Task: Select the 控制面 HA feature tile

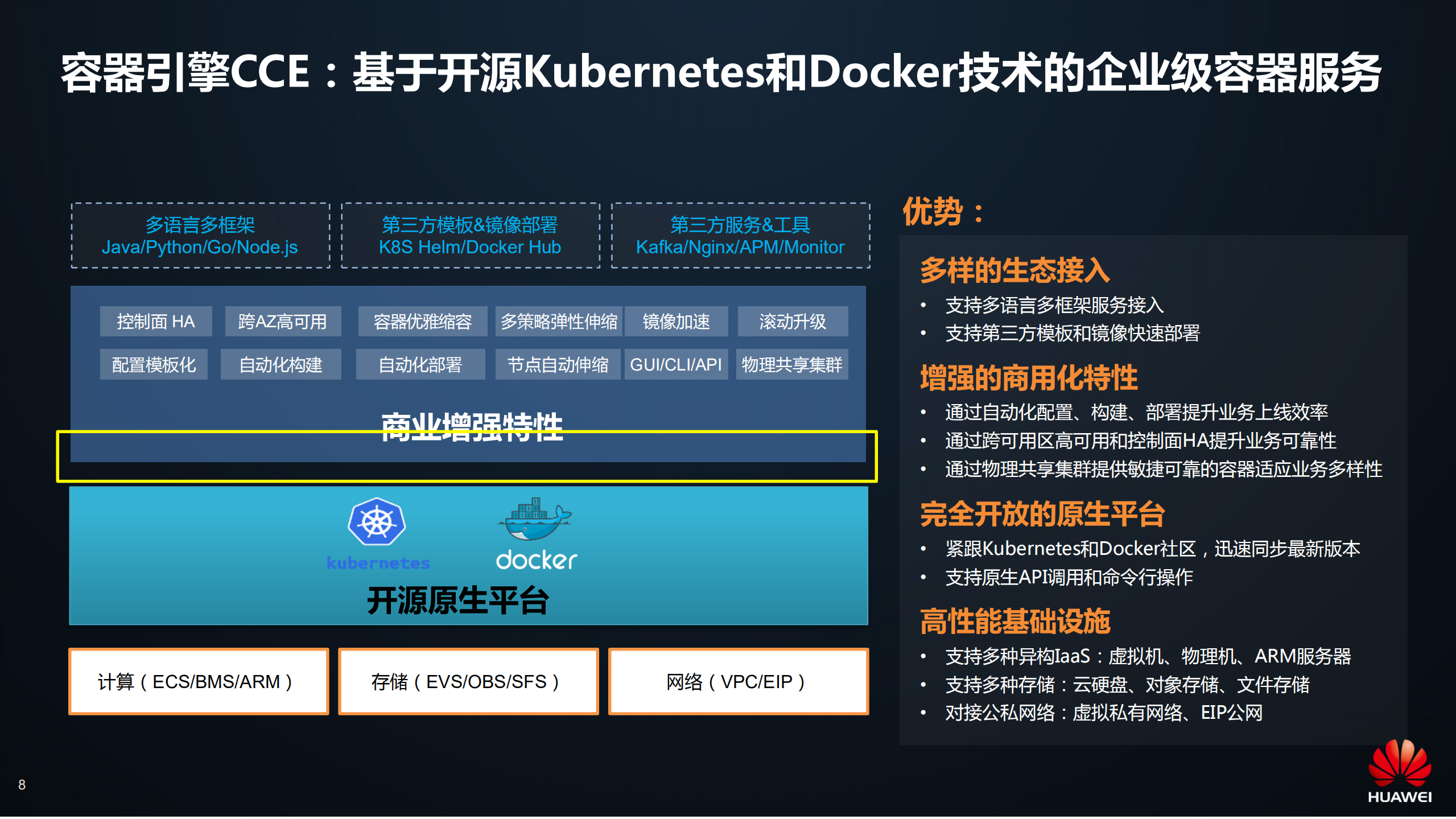Action: tap(155, 322)
